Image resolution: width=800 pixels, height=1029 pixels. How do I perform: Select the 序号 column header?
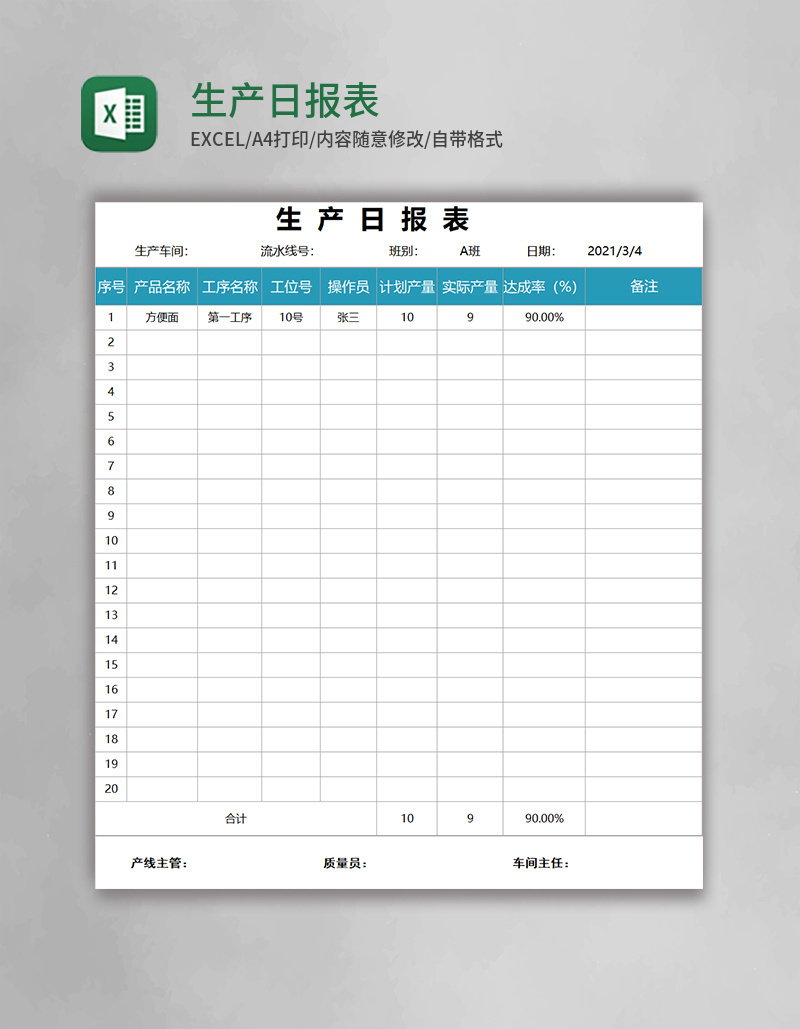pyautogui.click(x=111, y=286)
